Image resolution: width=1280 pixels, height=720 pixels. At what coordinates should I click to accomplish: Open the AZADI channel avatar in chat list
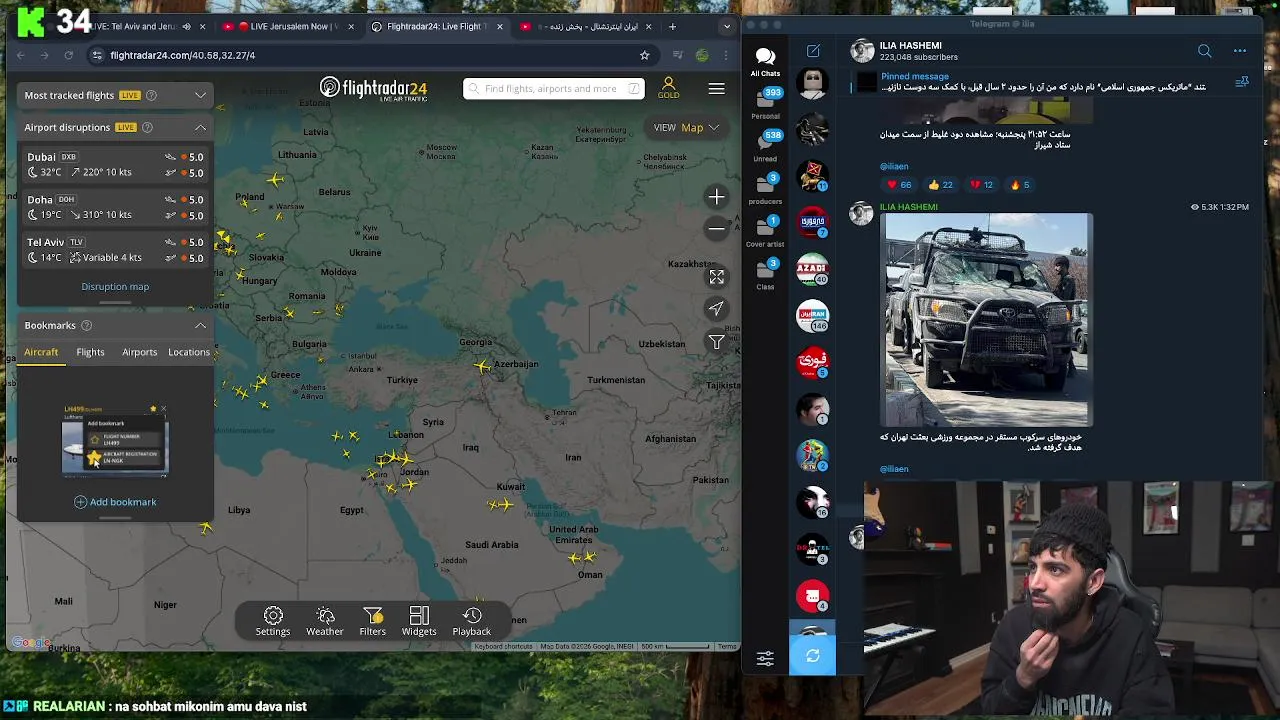(x=812, y=268)
